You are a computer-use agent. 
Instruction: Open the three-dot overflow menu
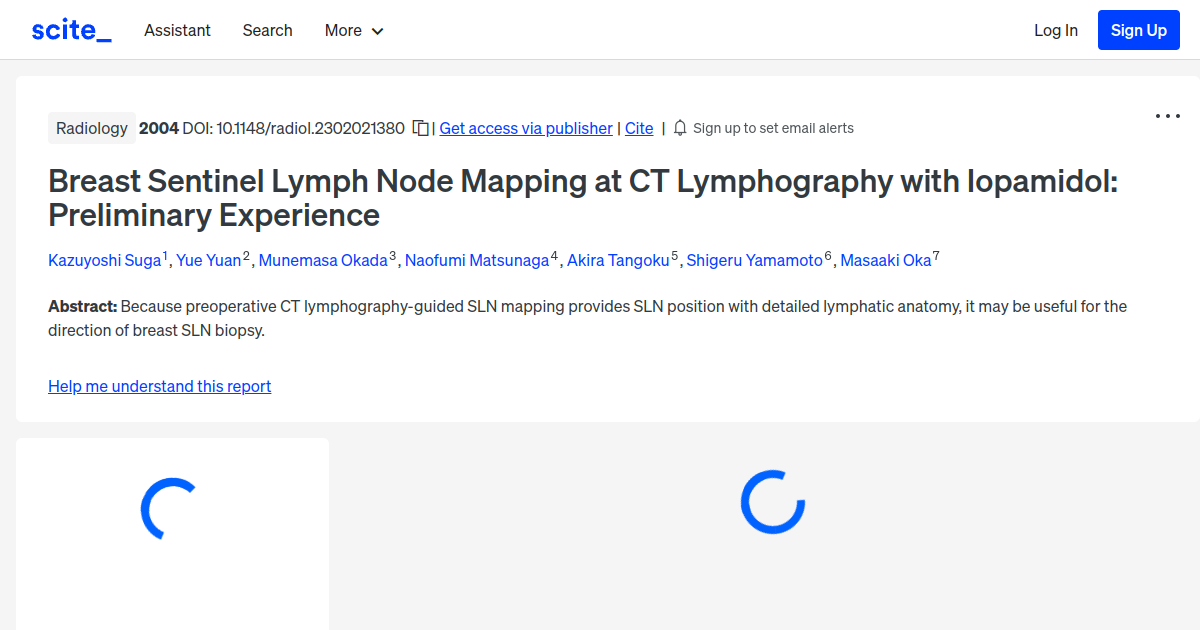pos(1167,116)
